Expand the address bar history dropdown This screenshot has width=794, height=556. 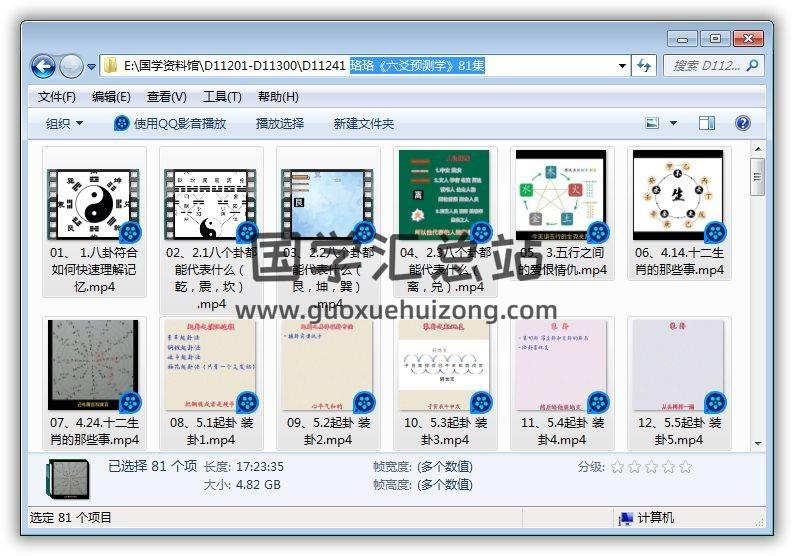tap(622, 66)
